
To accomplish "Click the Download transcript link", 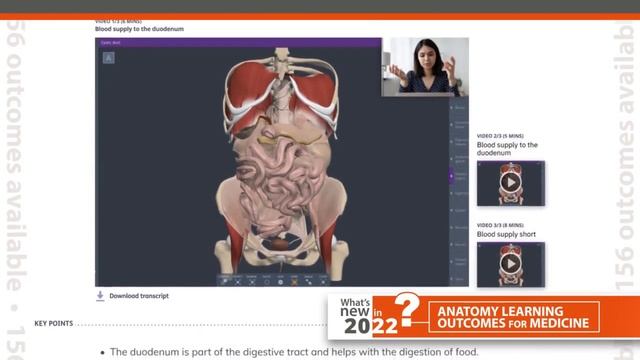I will 139,296.
